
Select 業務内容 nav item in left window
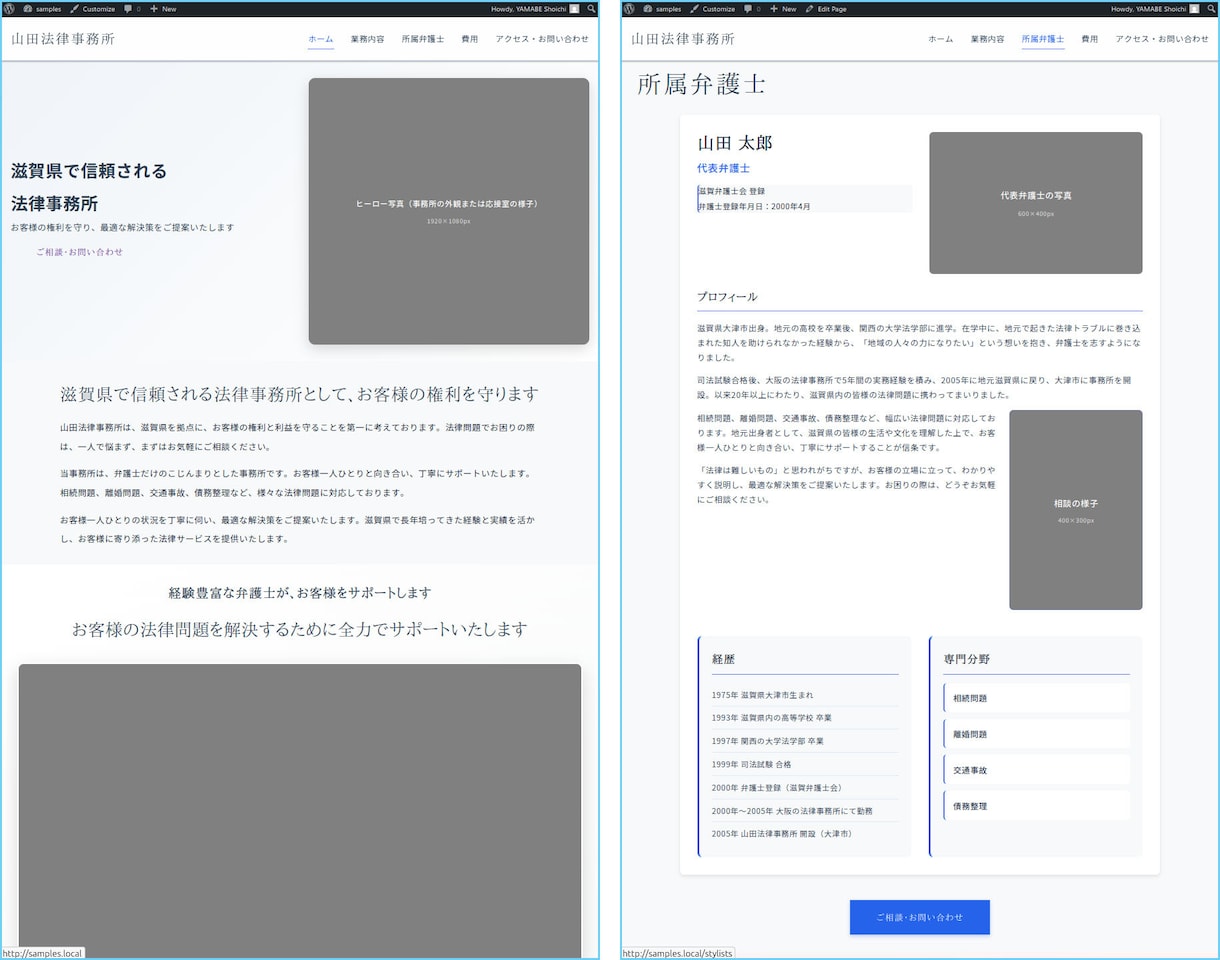pos(367,39)
